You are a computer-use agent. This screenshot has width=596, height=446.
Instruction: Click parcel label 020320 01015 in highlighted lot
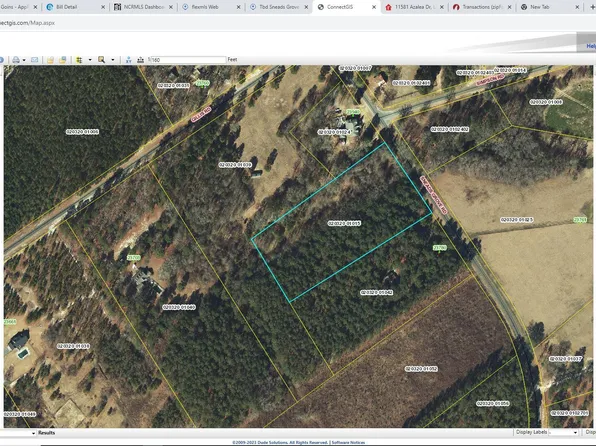click(344, 223)
